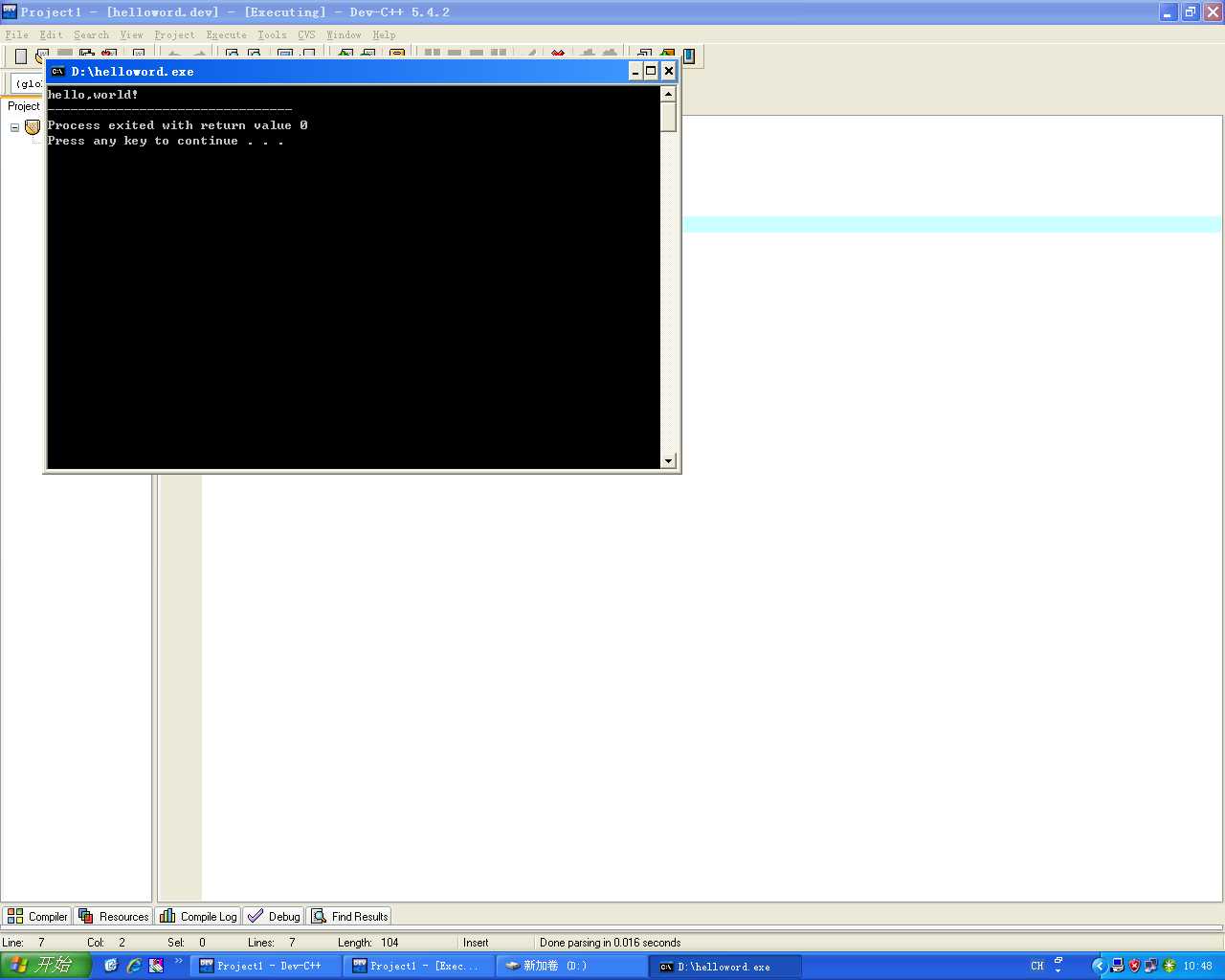This screenshot has width=1225, height=980.
Task: Switch to the Compiler tab
Action: coord(38,916)
